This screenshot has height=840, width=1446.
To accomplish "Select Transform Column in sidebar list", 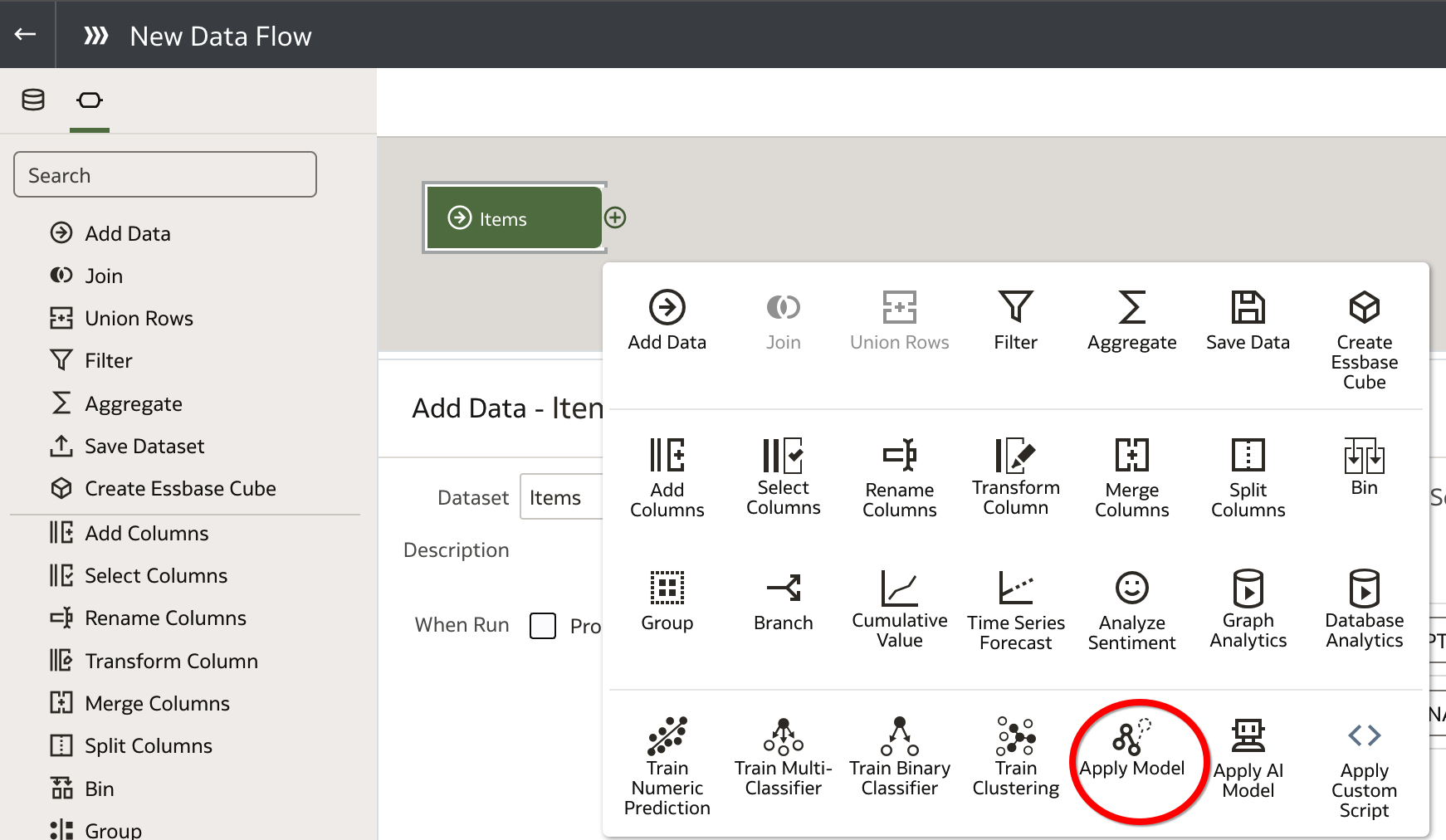I will pos(171,661).
